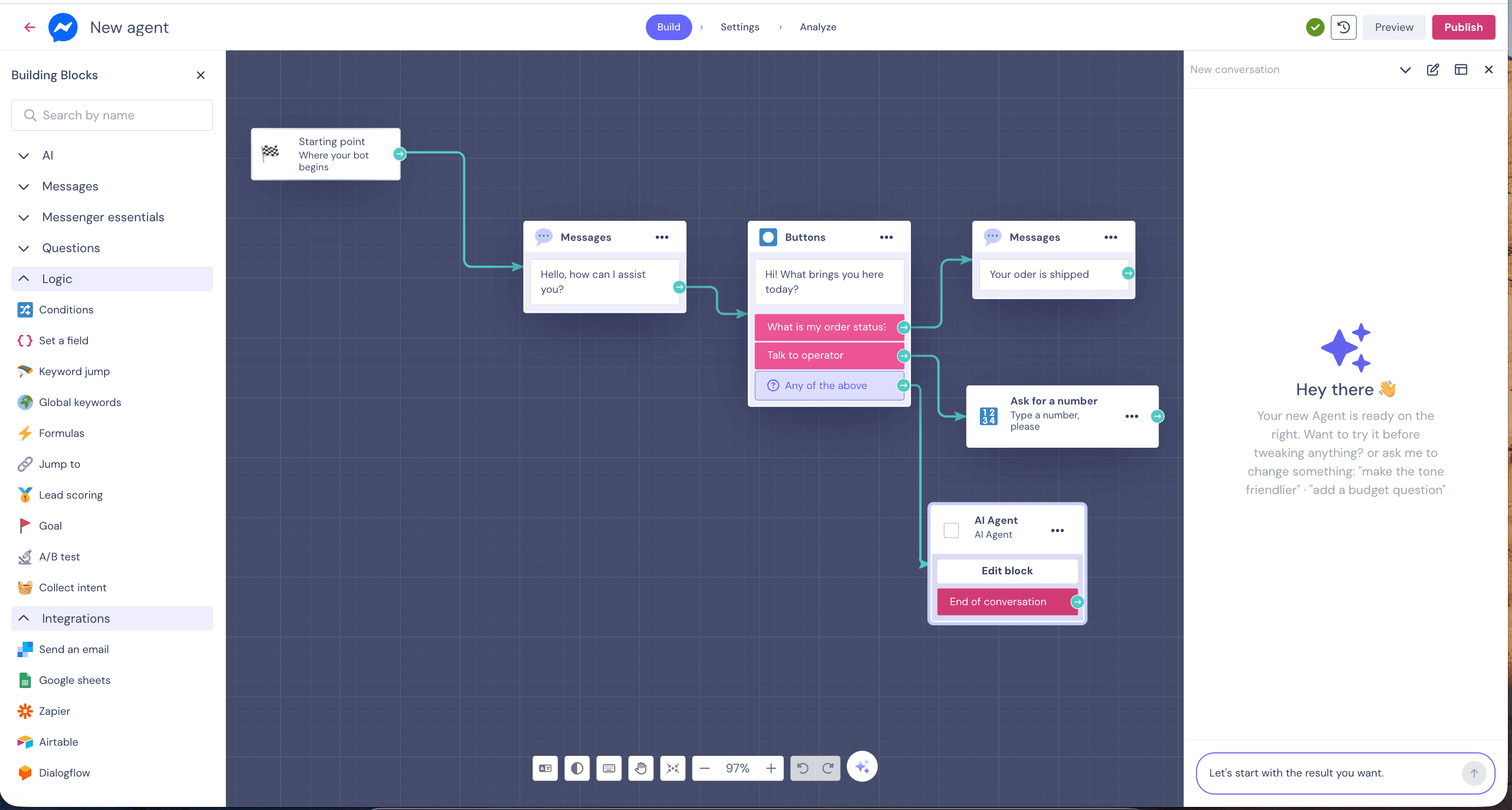Expand the Messages category in sidebar
1512x810 pixels.
click(112, 186)
